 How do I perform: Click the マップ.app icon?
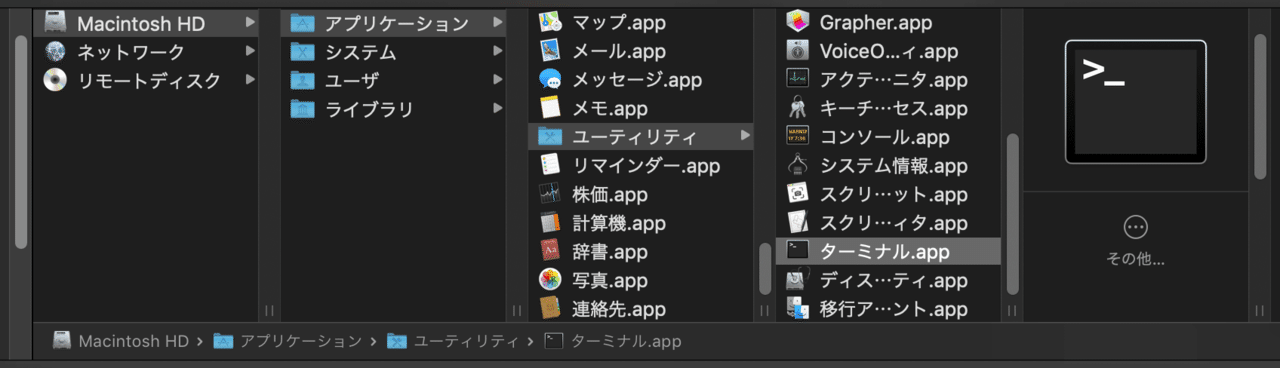(550, 21)
